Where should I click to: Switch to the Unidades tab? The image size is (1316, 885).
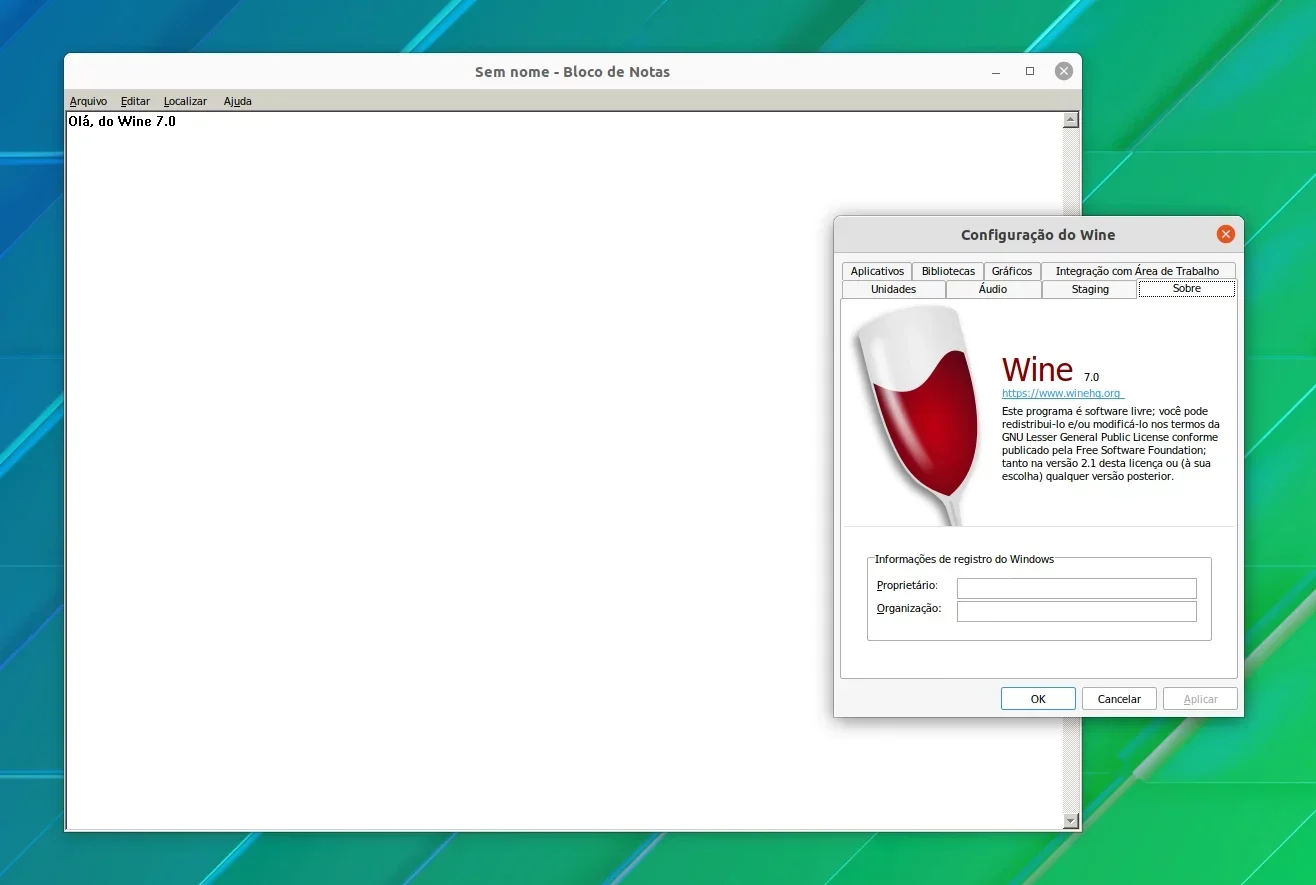(893, 289)
